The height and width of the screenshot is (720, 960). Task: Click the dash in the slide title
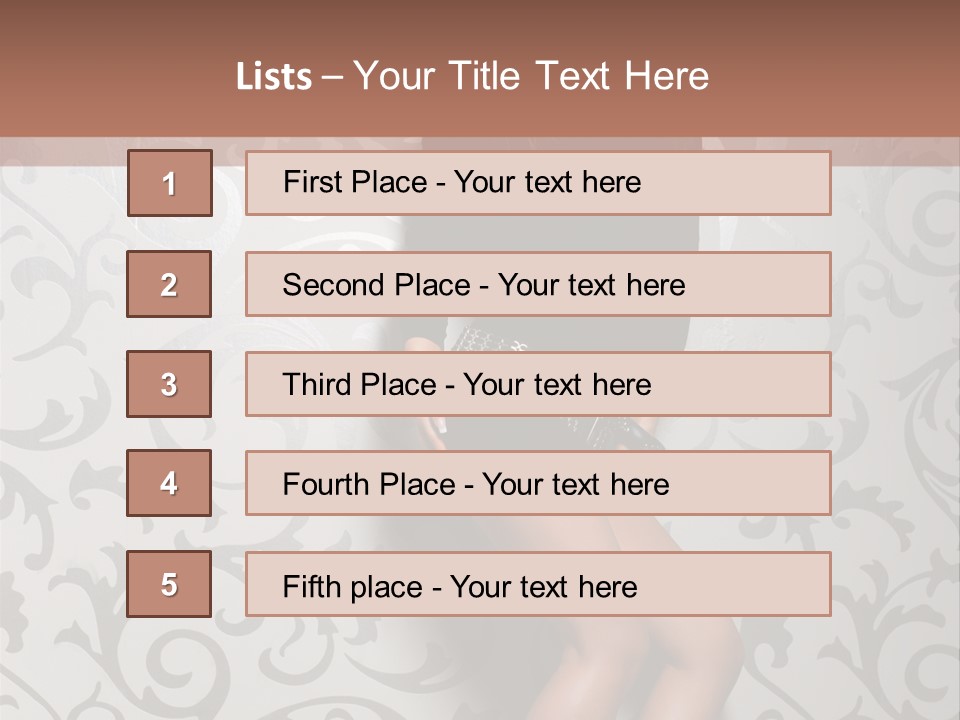(332, 77)
